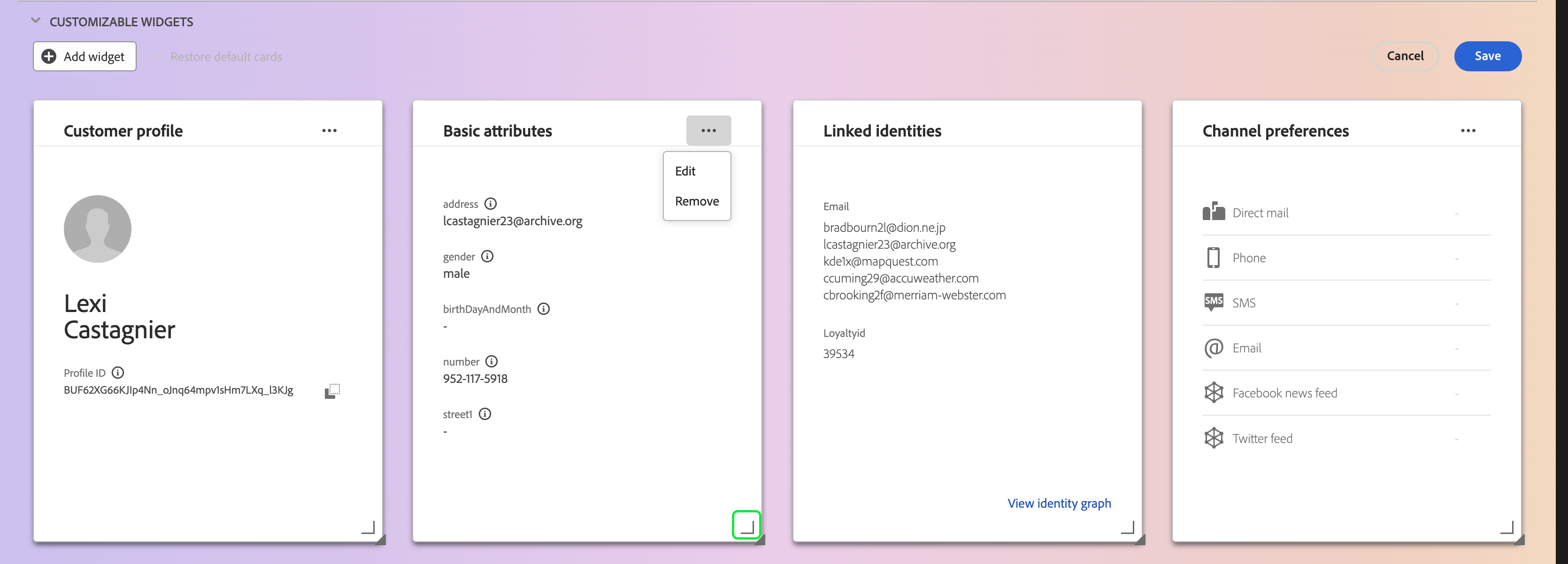Click info icon beside gender
Viewport: 1568px width, 564px height.
[487, 256]
